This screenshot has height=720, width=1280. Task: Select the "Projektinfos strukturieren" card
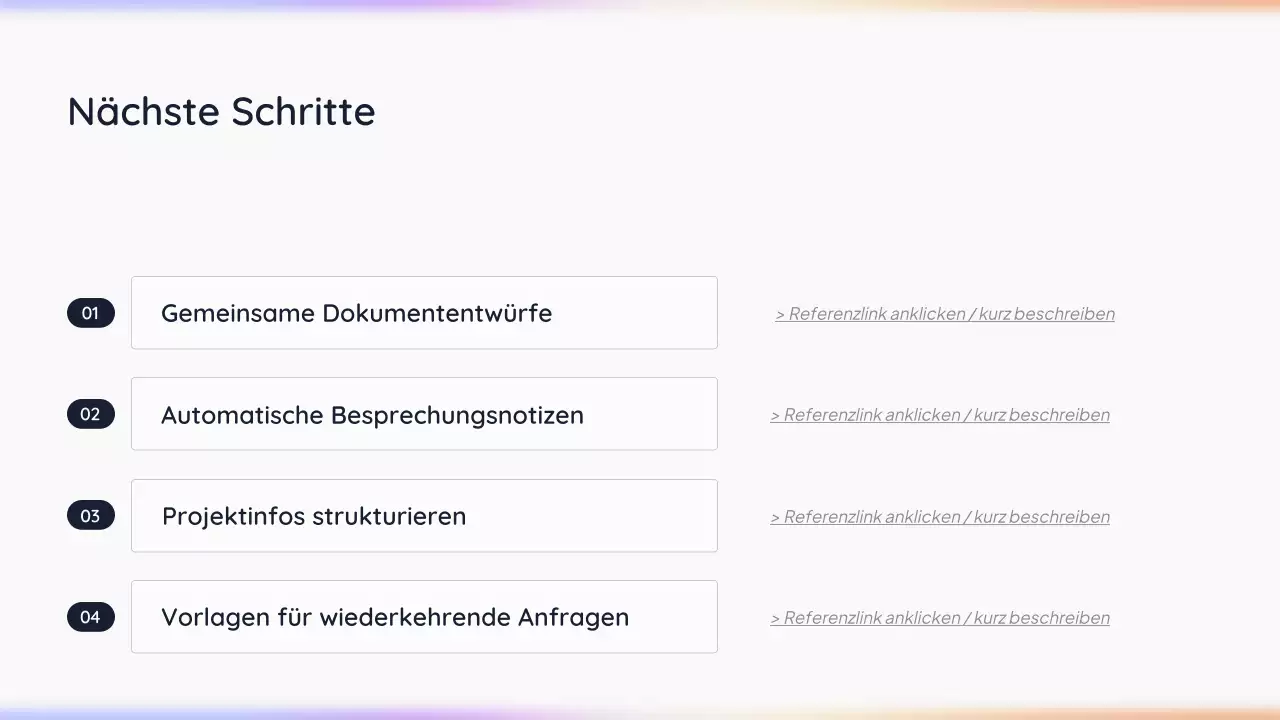(424, 516)
